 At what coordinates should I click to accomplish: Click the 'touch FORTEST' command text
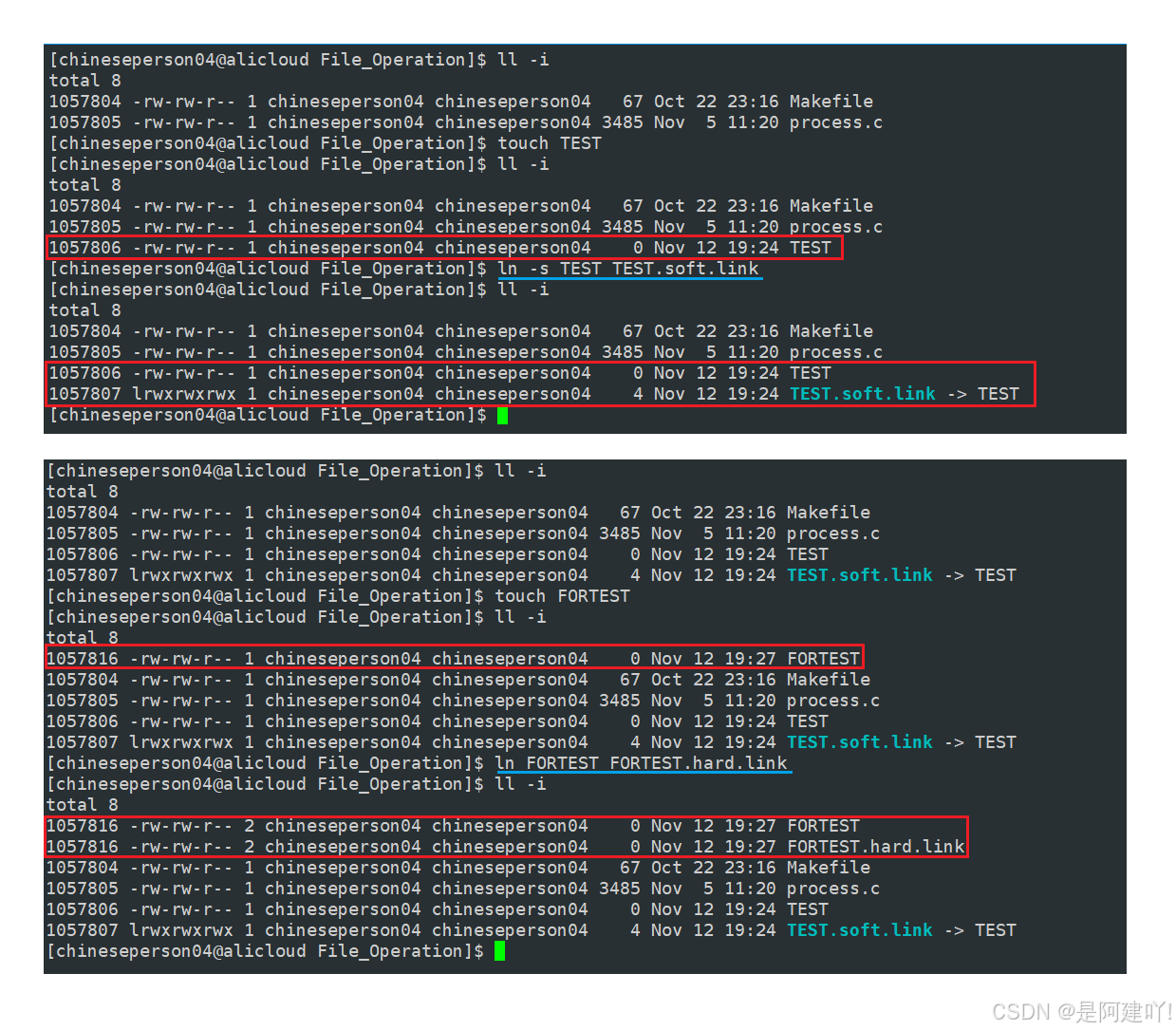[x=562, y=596]
